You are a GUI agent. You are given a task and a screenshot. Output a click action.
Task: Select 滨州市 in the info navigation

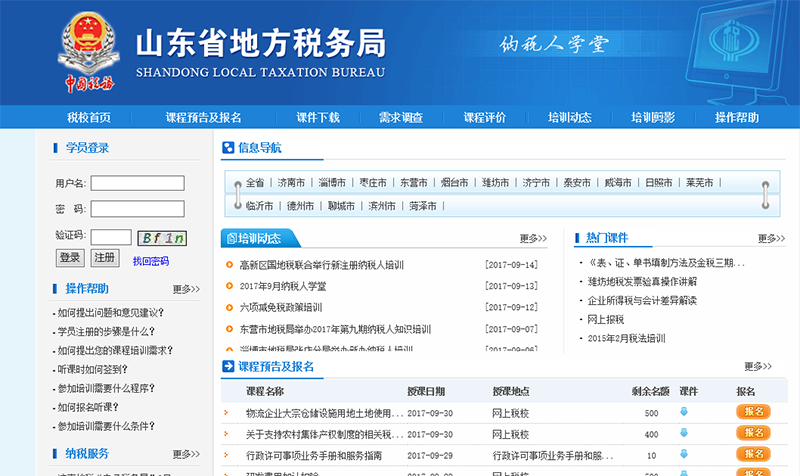point(382,206)
